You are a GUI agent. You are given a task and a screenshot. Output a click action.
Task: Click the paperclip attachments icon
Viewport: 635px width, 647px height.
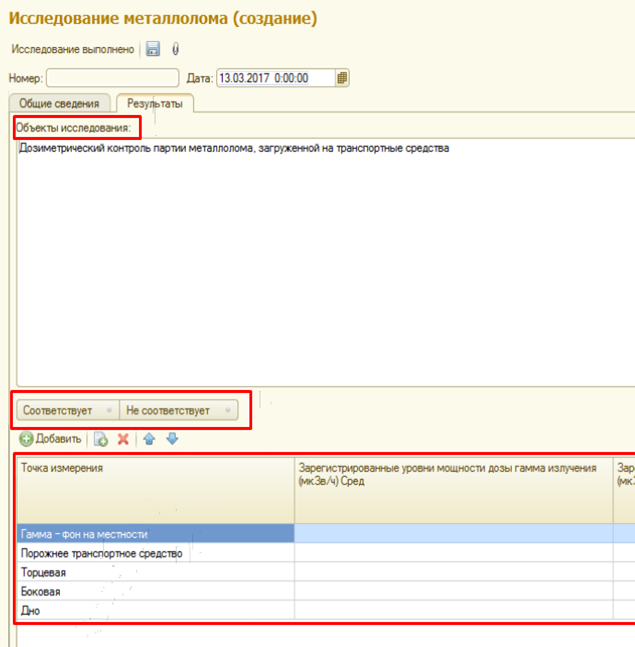(x=175, y=49)
